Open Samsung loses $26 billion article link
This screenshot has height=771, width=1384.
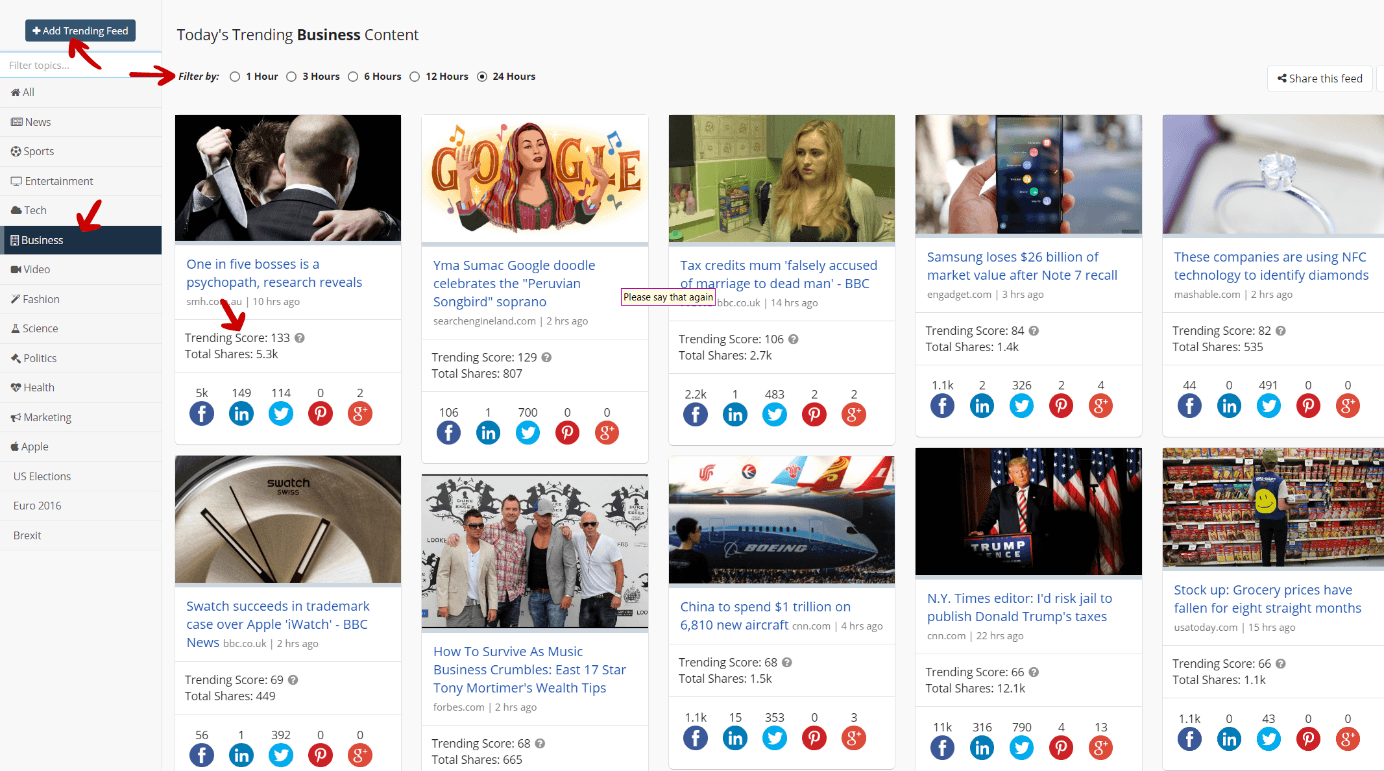point(1022,266)
